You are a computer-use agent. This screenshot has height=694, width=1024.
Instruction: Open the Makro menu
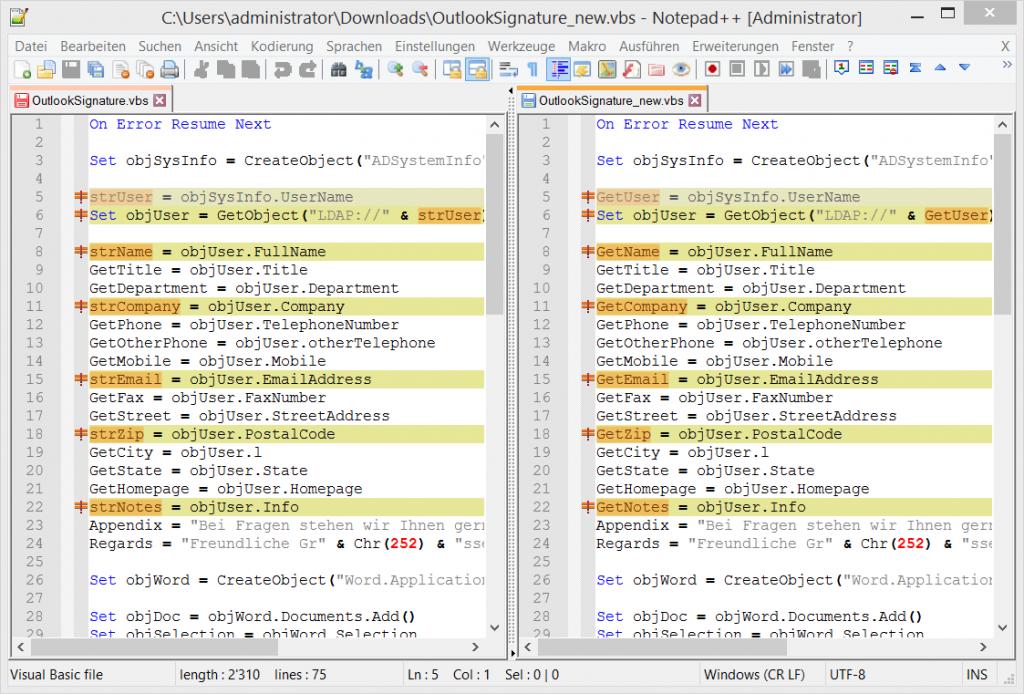pos(587,45)
